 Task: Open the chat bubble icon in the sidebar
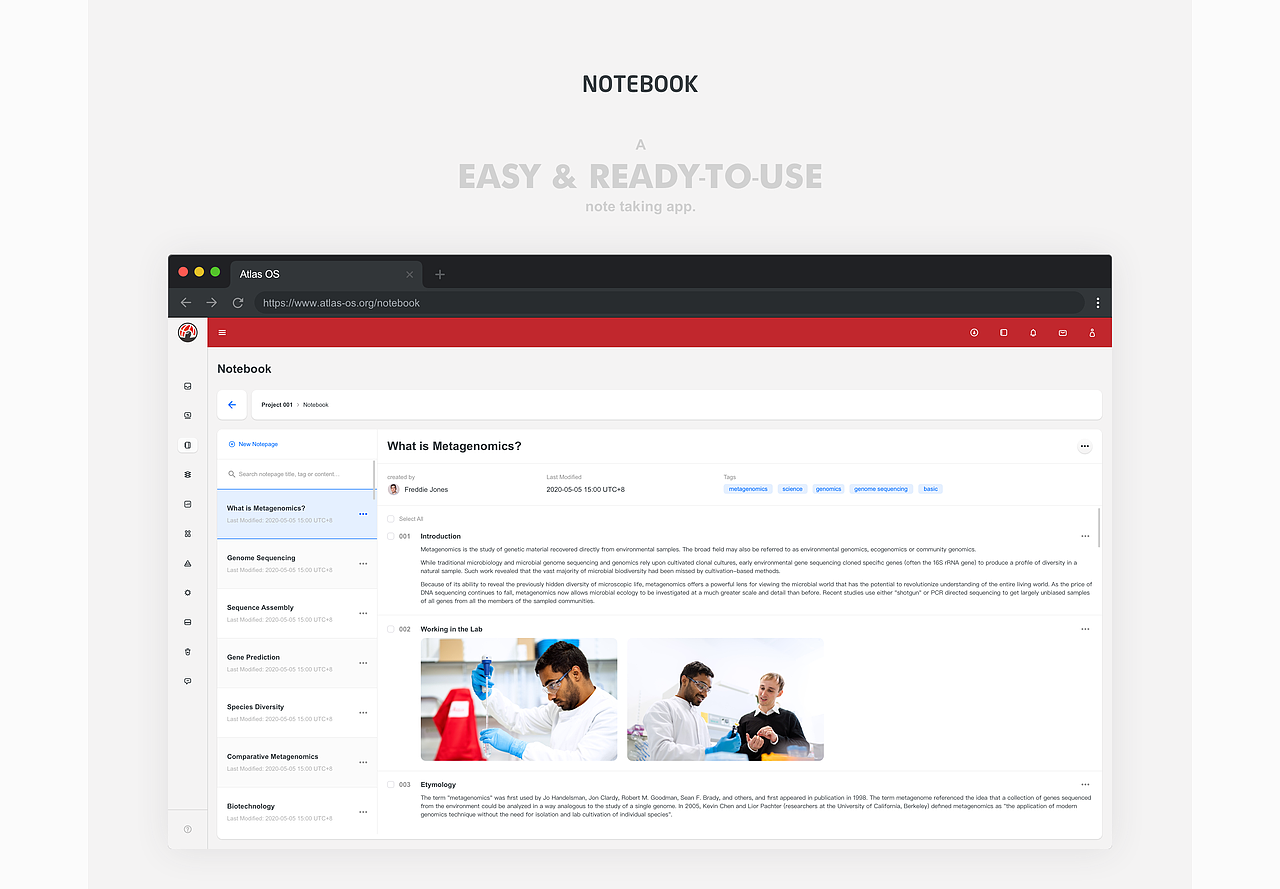pos(188,681)
